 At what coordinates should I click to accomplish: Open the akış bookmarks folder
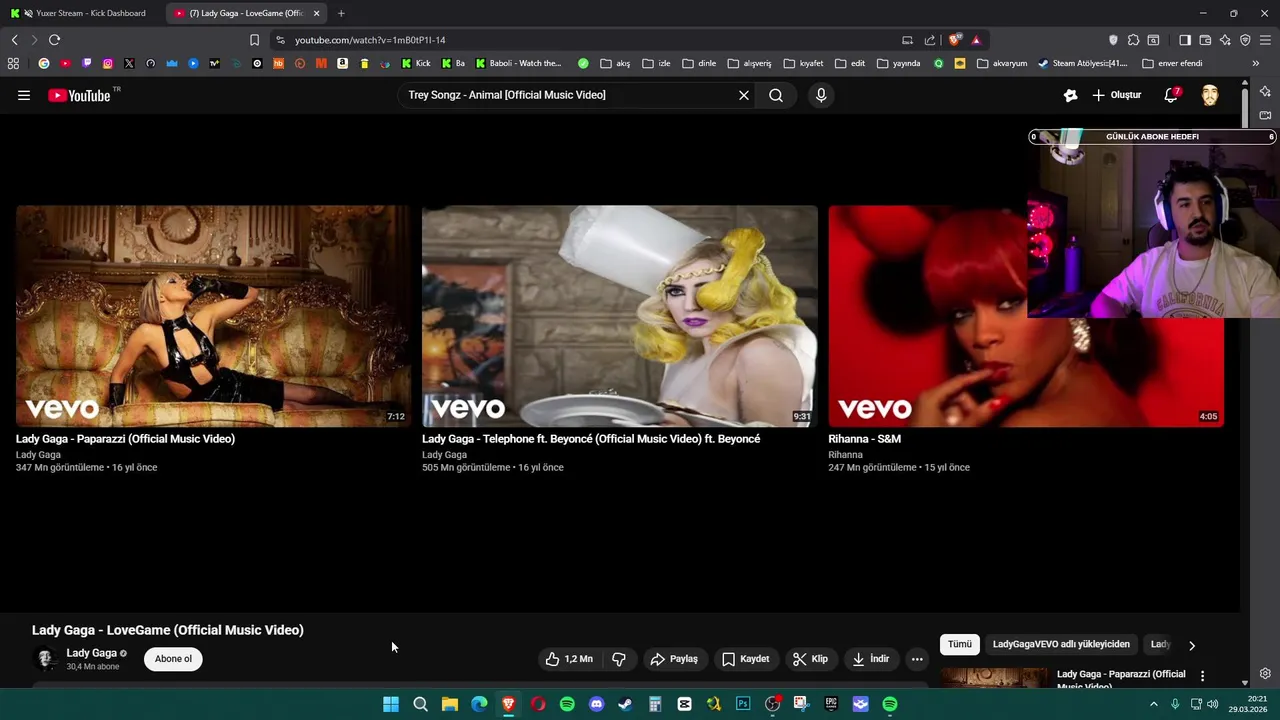coord(615,63)
